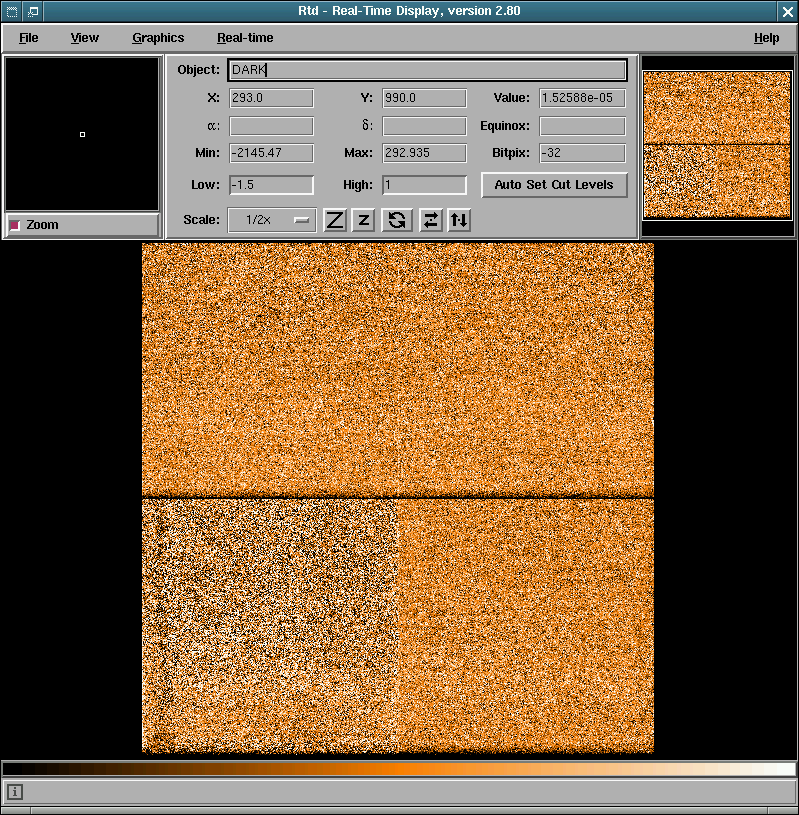The image size is (799, 815).
Task: Click the colormap gradient bar
Action: tap(399, 769)
